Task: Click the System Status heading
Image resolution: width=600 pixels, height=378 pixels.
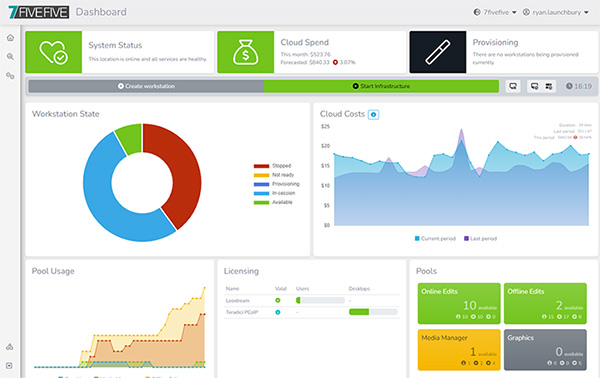Action: point(115,45)
